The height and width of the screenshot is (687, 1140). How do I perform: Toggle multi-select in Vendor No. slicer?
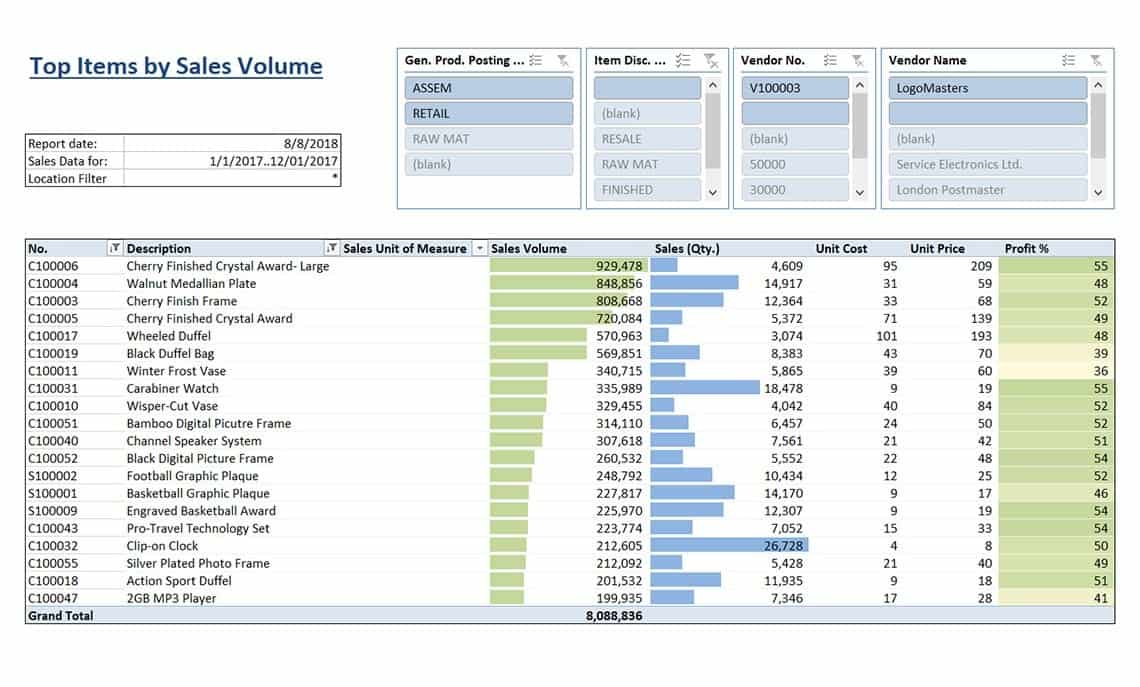830,60
